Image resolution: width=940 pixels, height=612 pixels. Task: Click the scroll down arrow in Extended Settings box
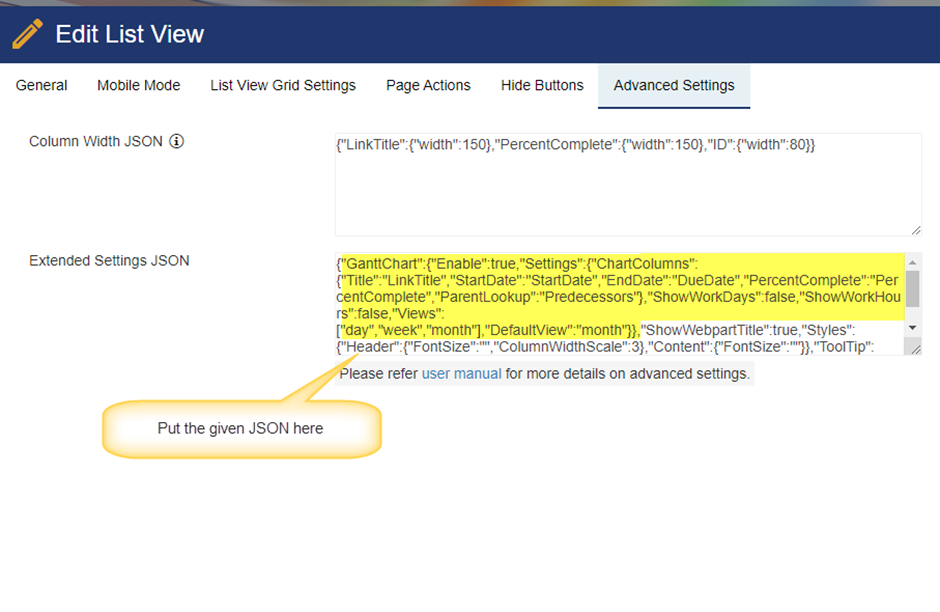pyautogui.click(x=913, y=328)
